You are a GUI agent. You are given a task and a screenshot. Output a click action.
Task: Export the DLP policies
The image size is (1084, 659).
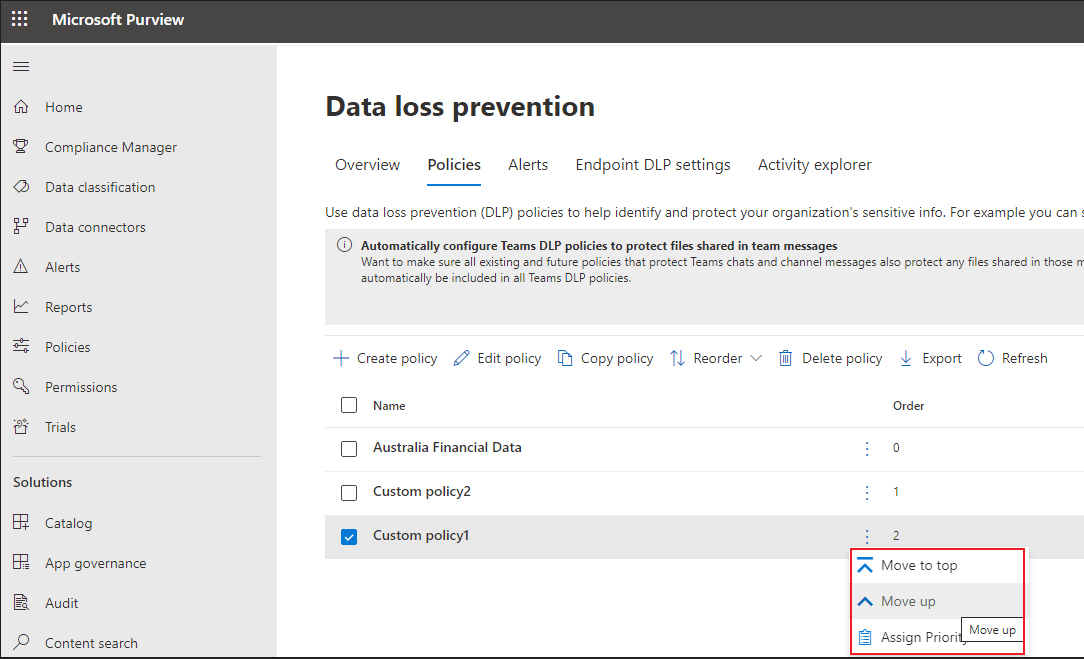pos(930,357)
